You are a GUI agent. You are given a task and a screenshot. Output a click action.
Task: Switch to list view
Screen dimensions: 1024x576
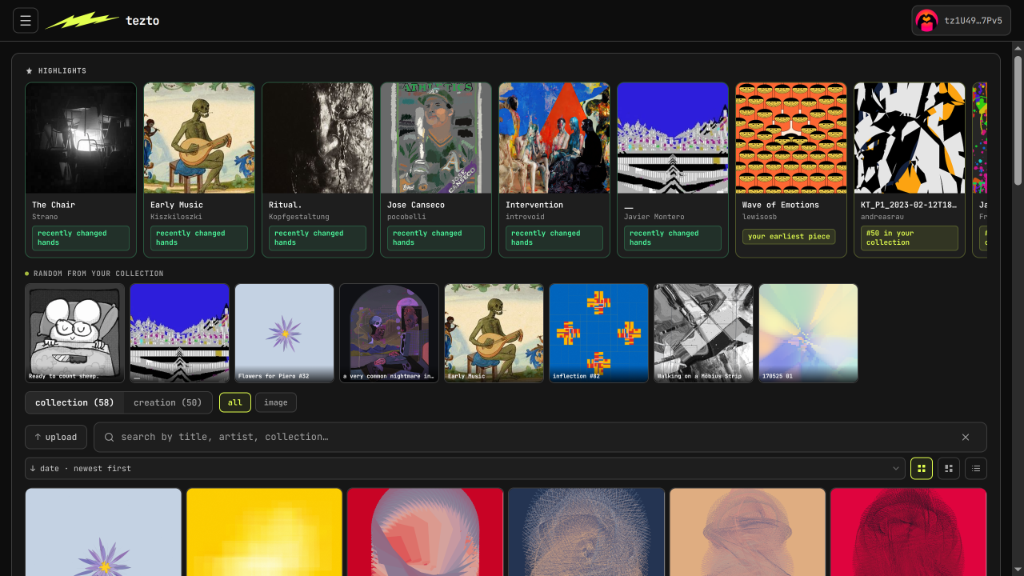click(976, 468)
